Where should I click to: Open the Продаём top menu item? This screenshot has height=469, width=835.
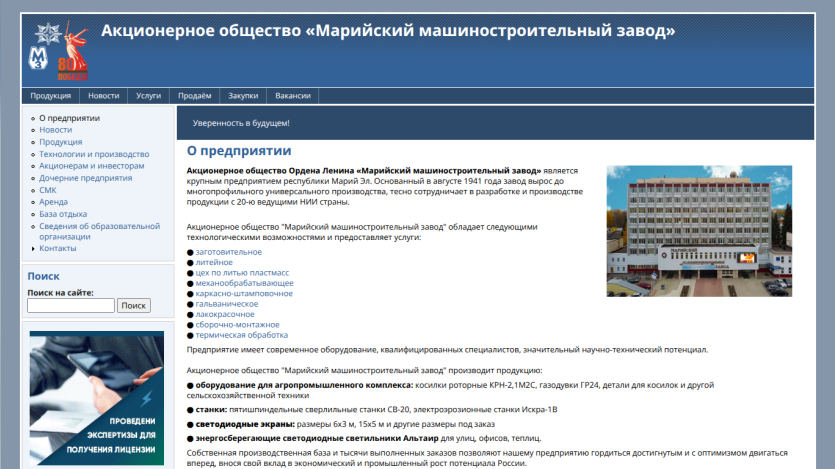(194, 96)
